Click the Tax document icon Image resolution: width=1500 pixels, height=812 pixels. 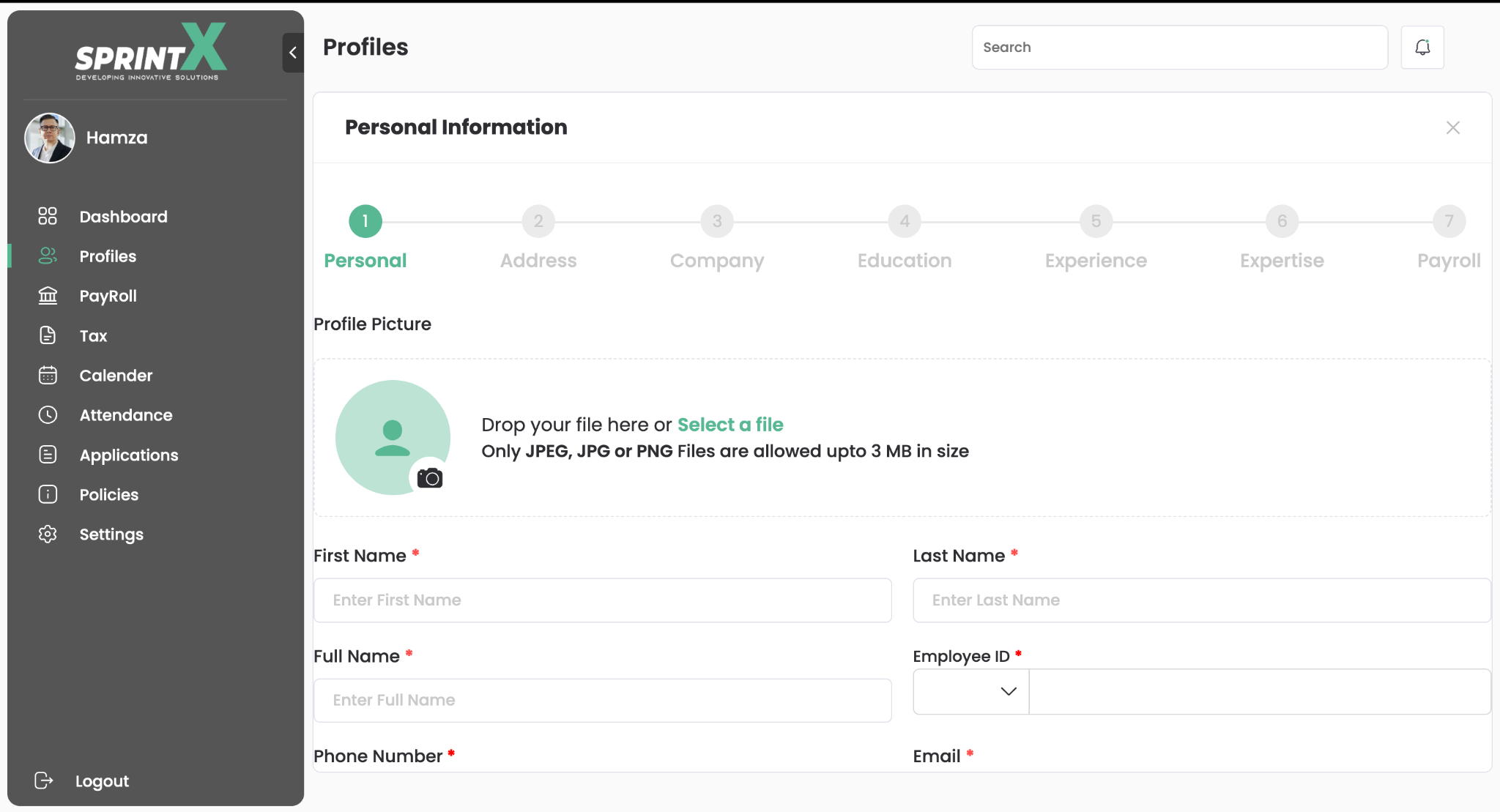(x=48, y=335)
